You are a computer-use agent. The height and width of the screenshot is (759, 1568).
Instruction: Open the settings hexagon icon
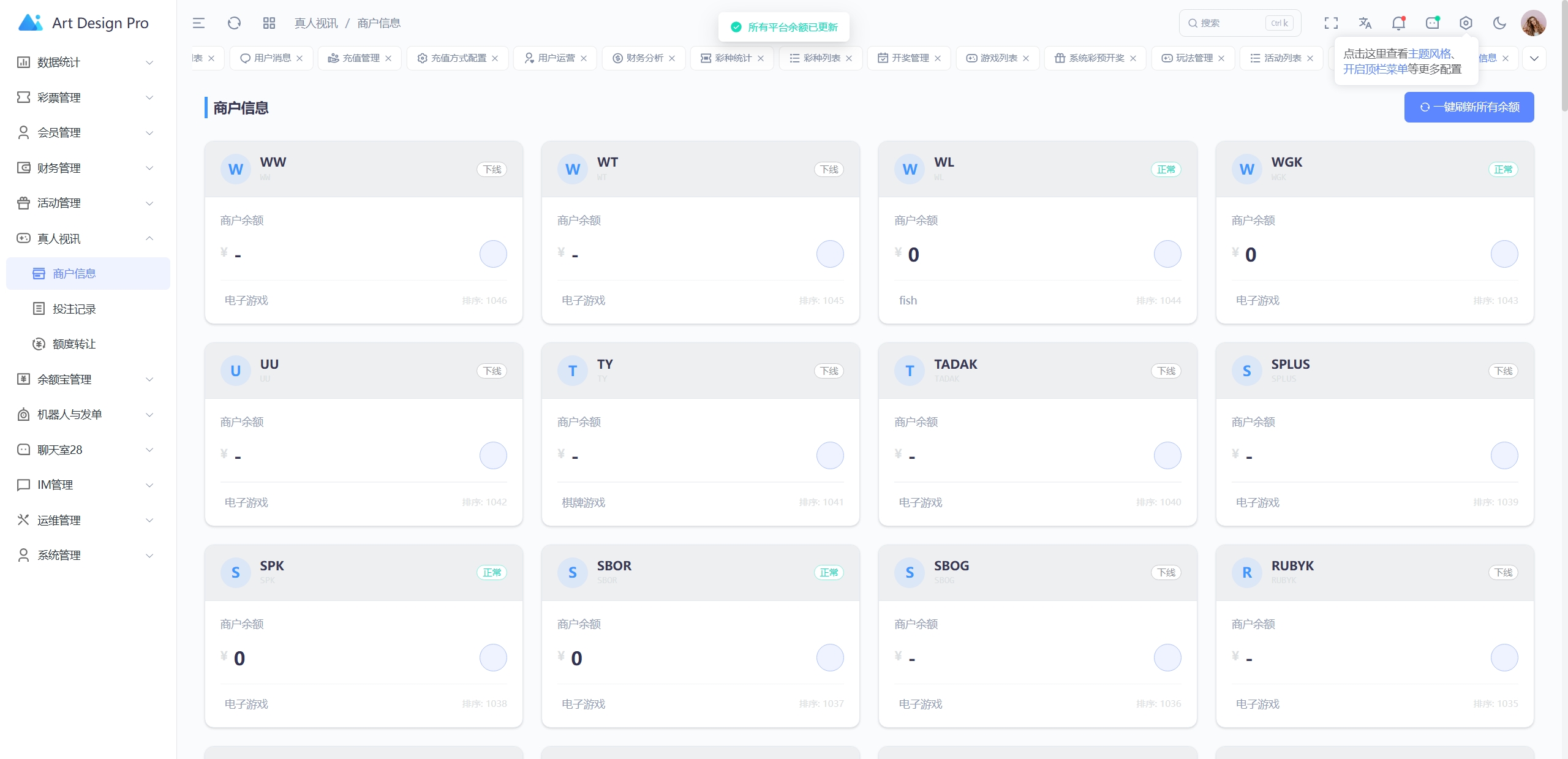point(1466,23)
